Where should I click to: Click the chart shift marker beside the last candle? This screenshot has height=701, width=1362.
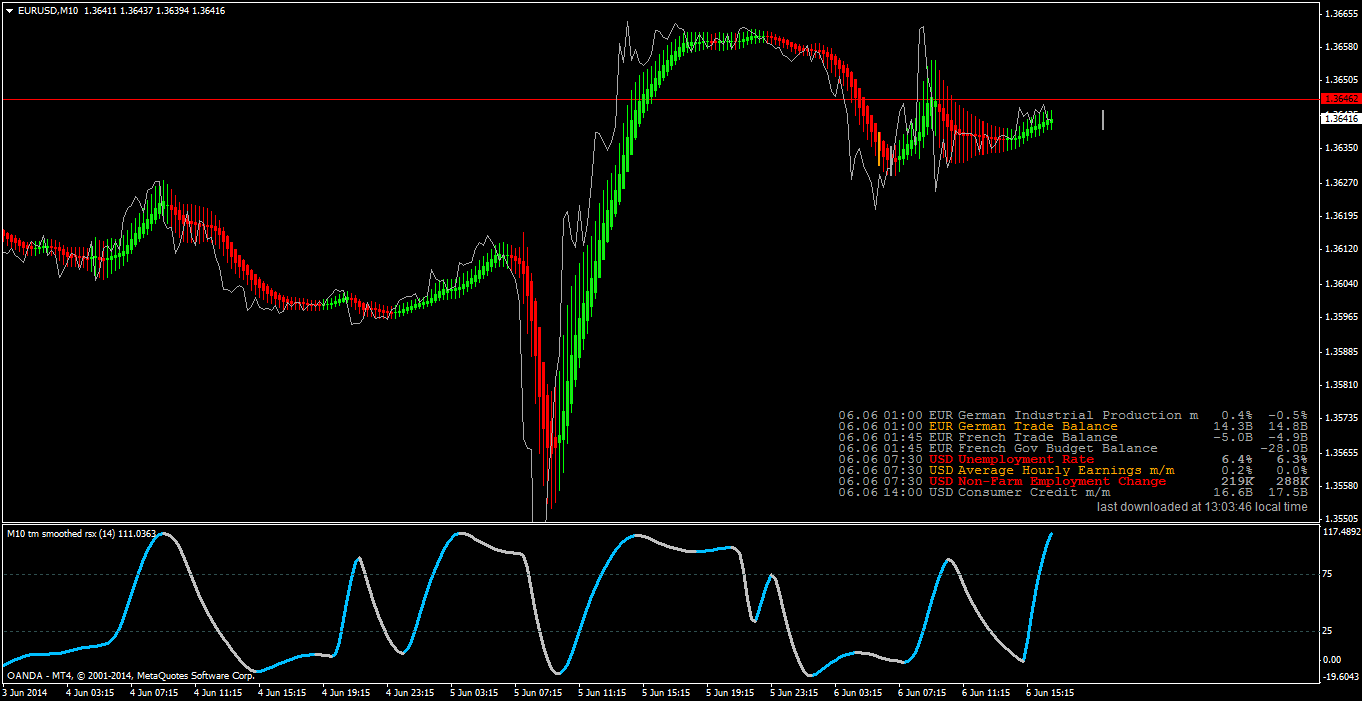click(x=1103, y=120)
